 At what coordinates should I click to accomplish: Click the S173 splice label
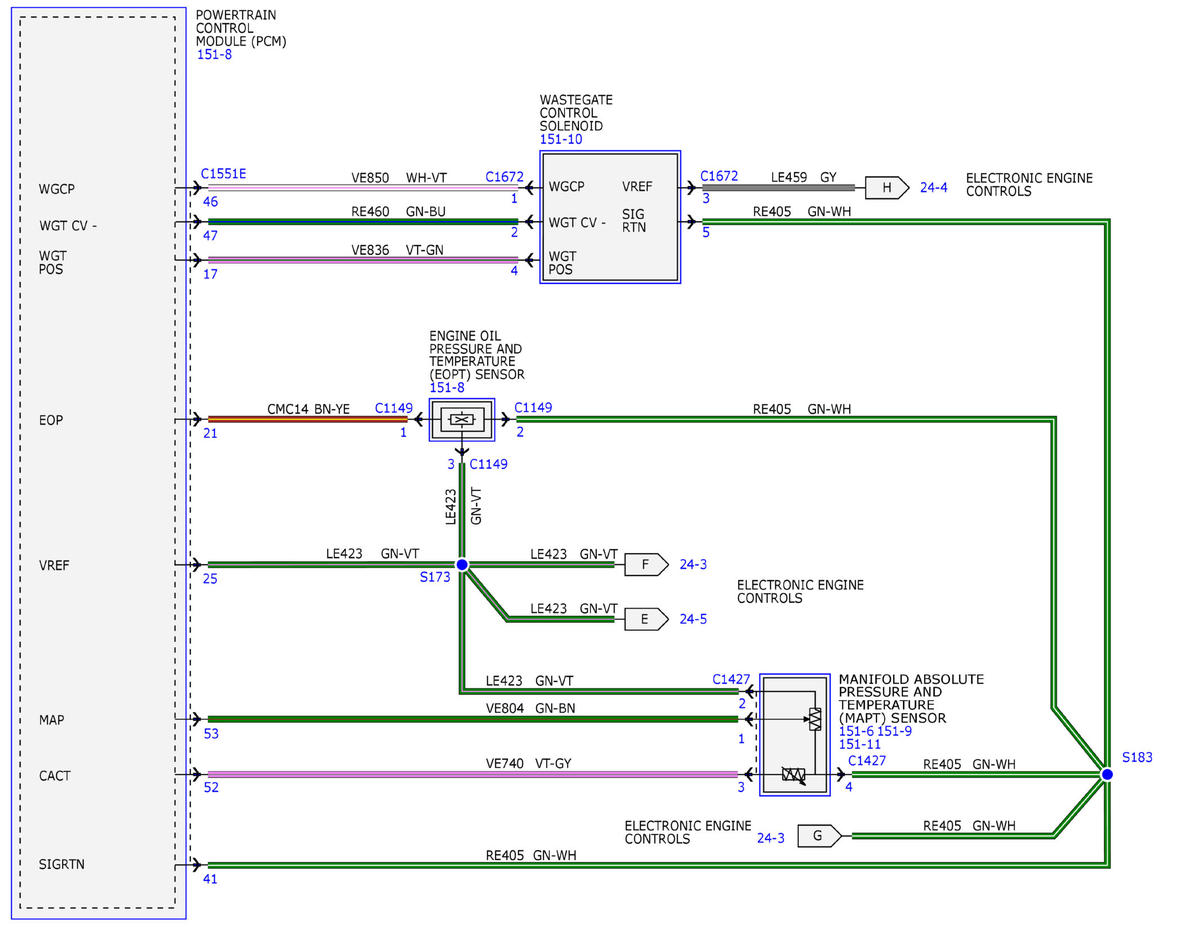[x=436, y=578]
